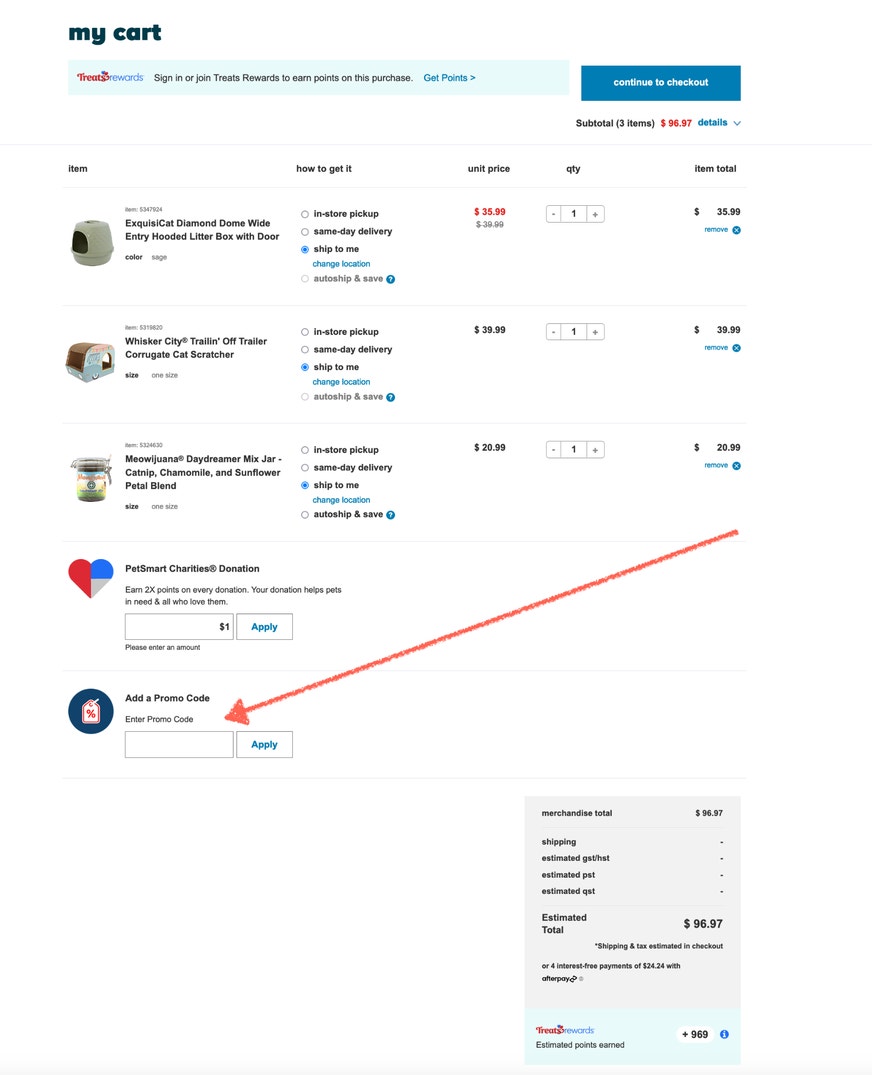Select ship to me for Whisker City scratcher
The width and height of the screenshot is (872, 1075).
(304, 367)
